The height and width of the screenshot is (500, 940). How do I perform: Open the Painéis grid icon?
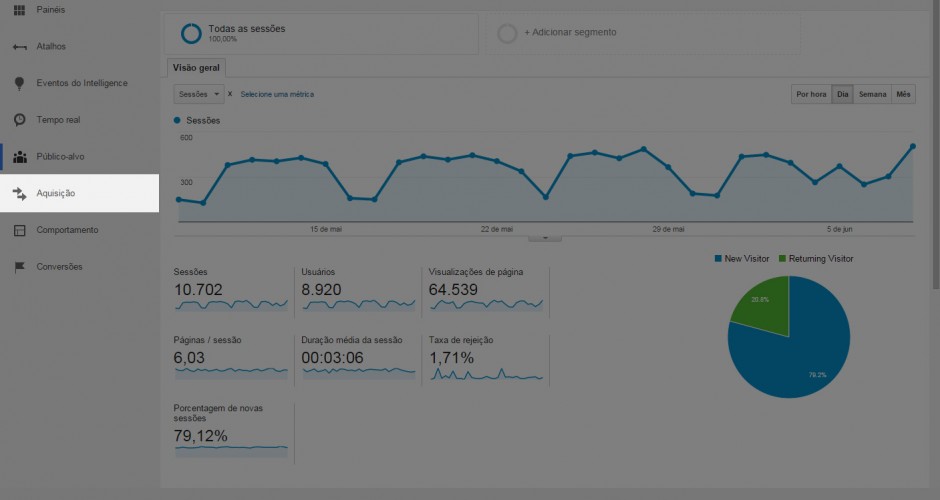click(19, 10)
